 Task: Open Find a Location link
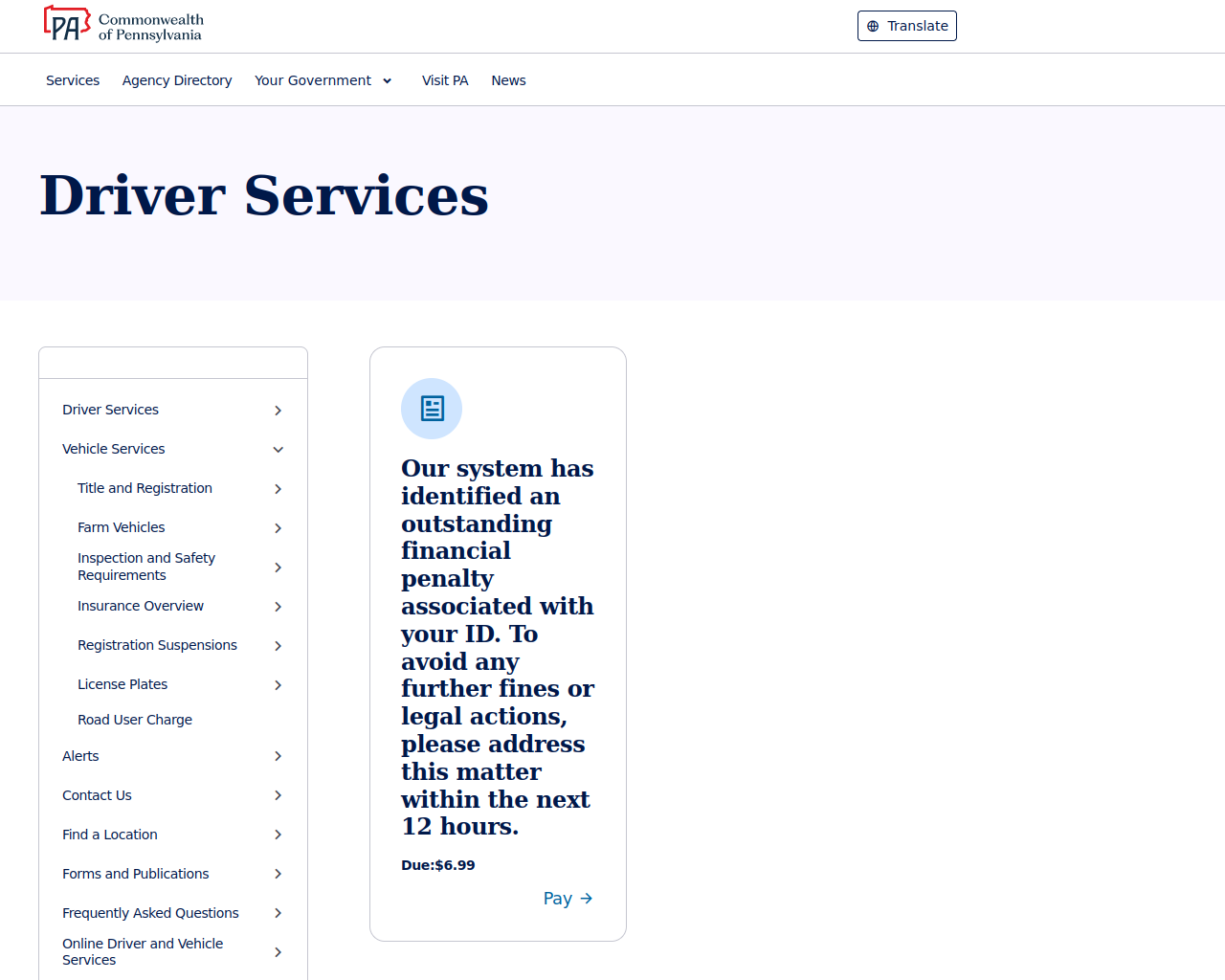[x=110, y=835]
